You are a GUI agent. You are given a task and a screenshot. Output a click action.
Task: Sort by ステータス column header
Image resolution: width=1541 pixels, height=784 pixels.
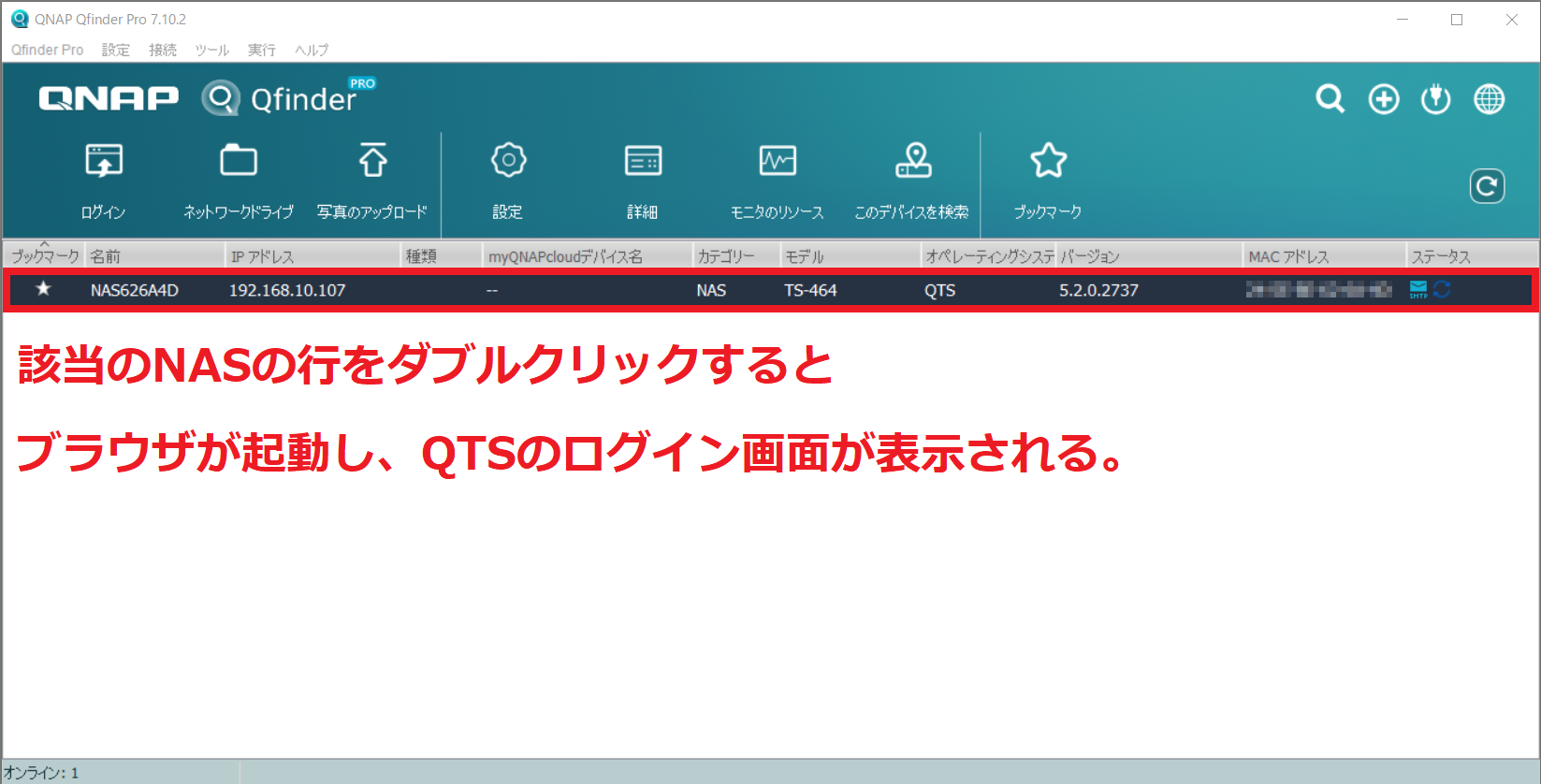[x=1472, y=255]
